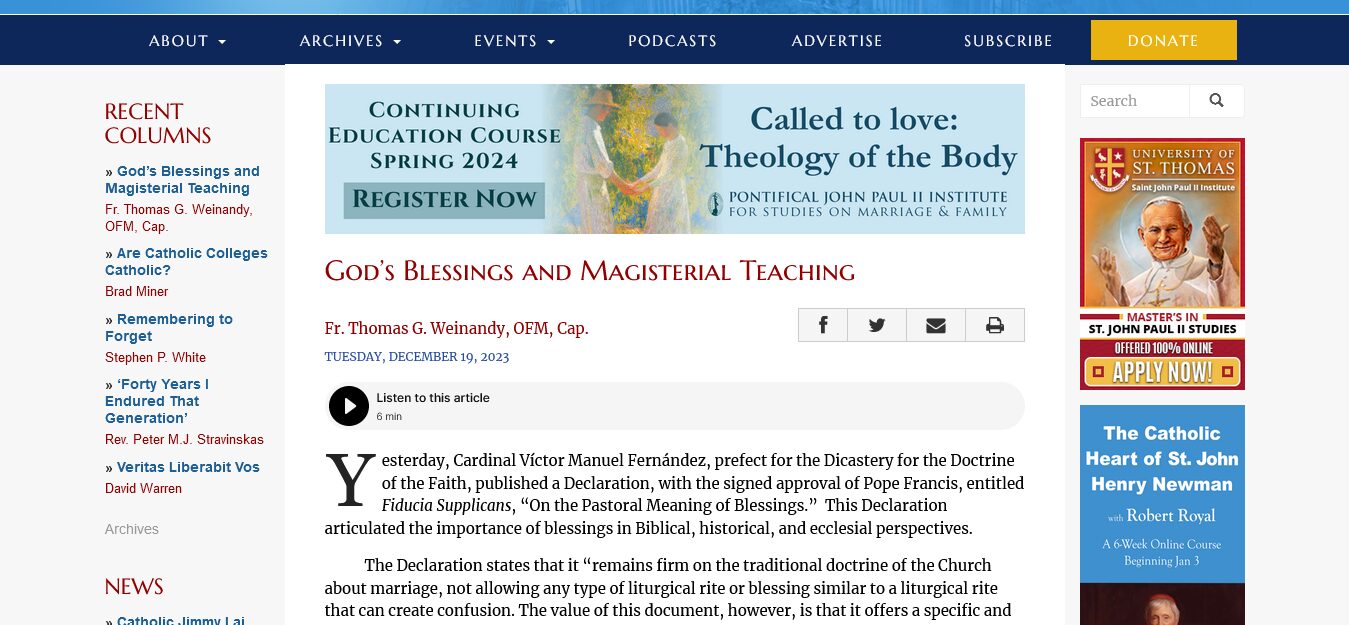Open the sidebar Archives link
The height and width of the screenshot is (625, 1349).
132,529
